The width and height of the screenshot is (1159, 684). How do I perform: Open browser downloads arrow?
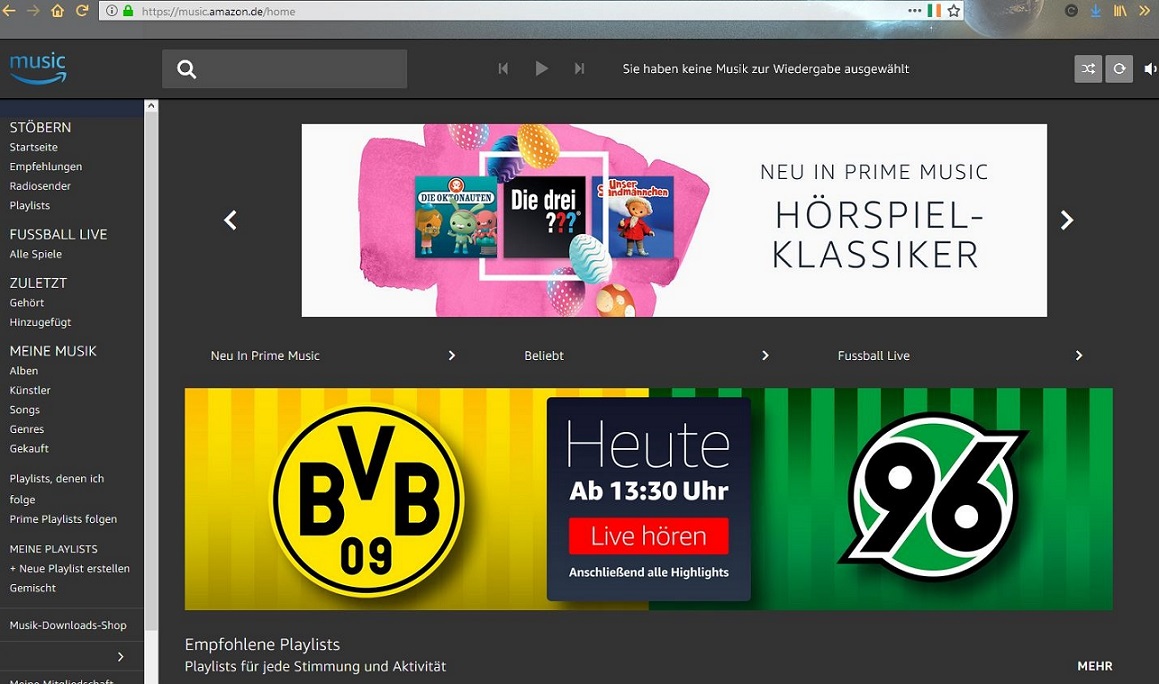click(x=1095, y=11)
